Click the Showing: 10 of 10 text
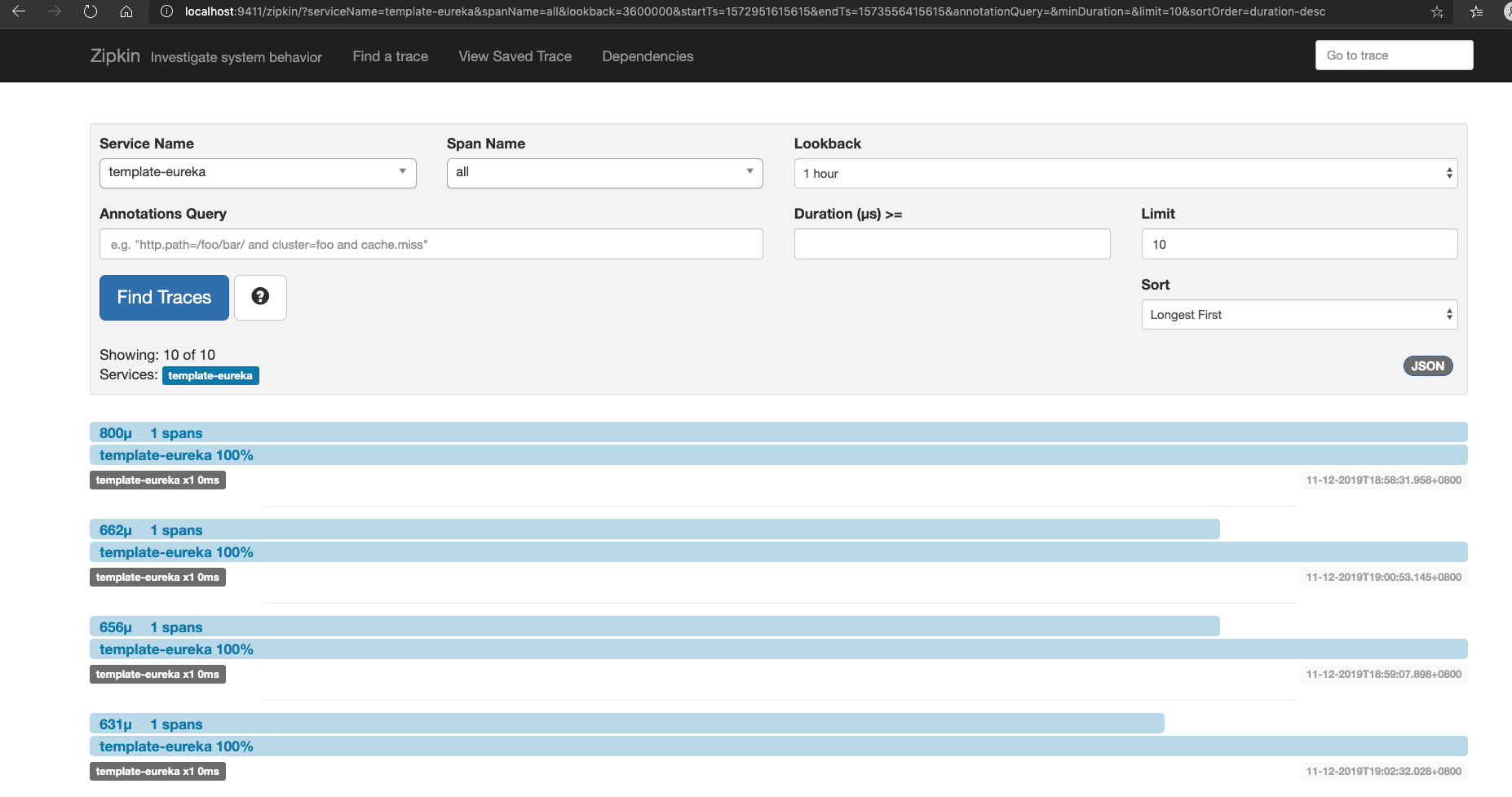1512x797 pixels. tap(157, 355)
